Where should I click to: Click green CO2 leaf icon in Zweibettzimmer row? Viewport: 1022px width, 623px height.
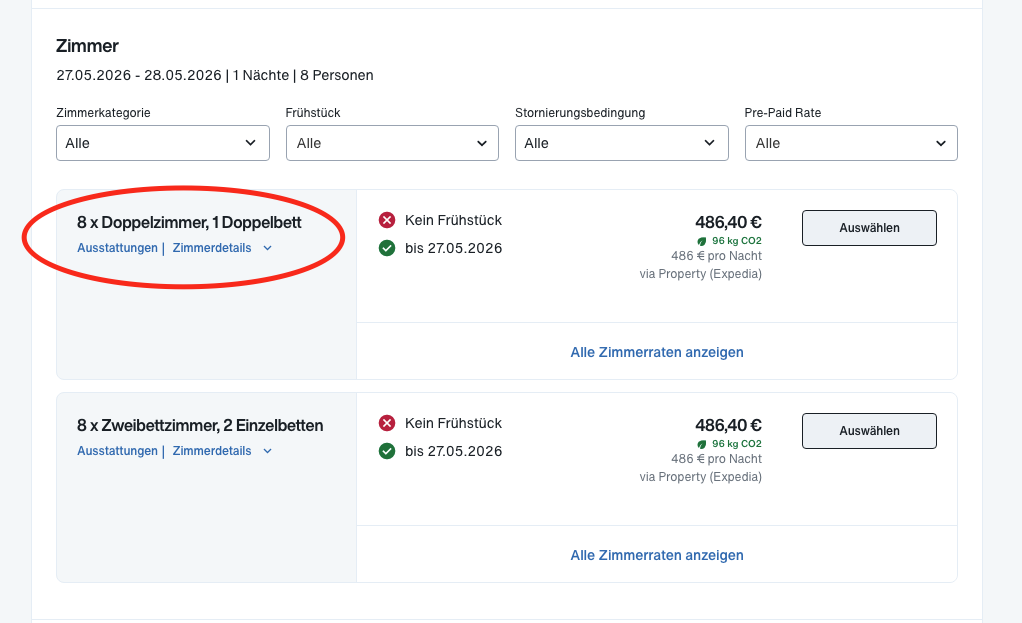702,444
